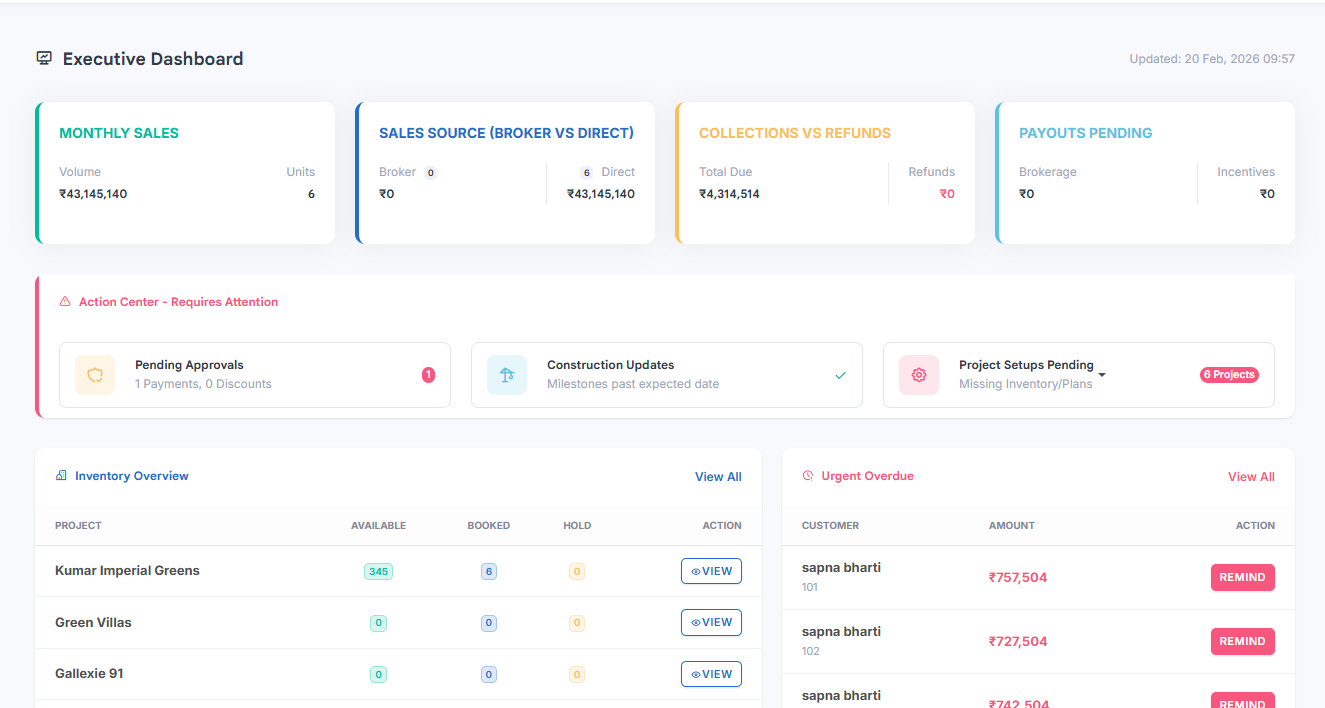Open View All for Inventory Overview
The image size is (1325, 708).
click(x=718, y=476)
